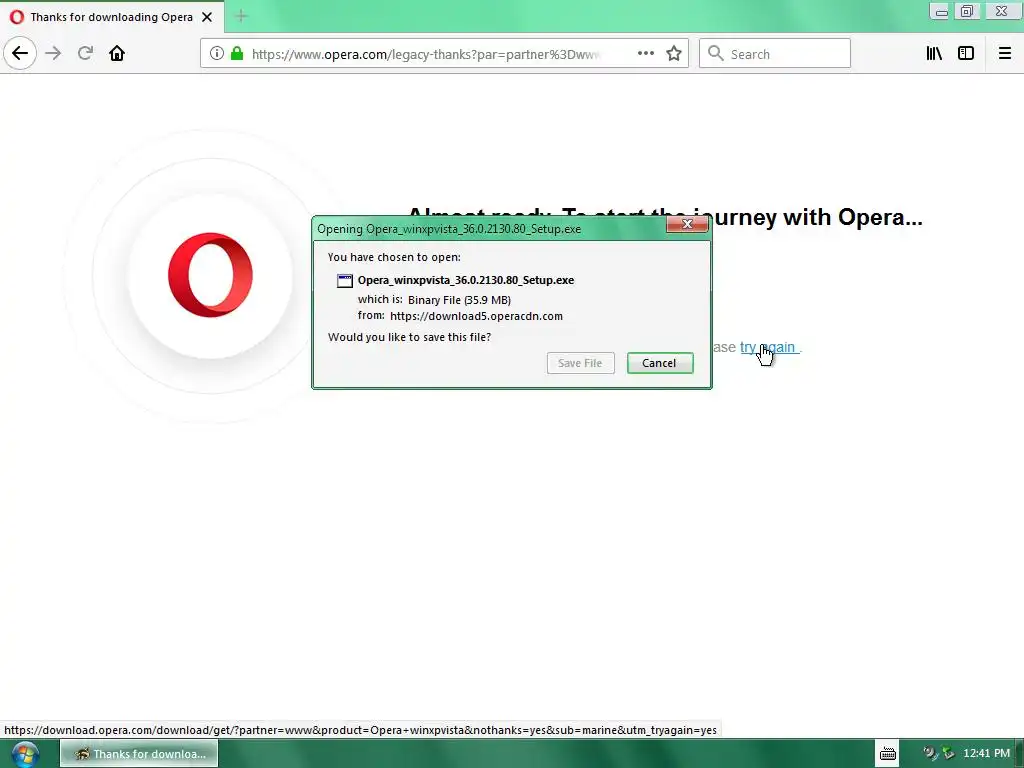Click the exe file icon in dialog
The height and width of the screenshot is (768, 1024).
tap(345, 281)
